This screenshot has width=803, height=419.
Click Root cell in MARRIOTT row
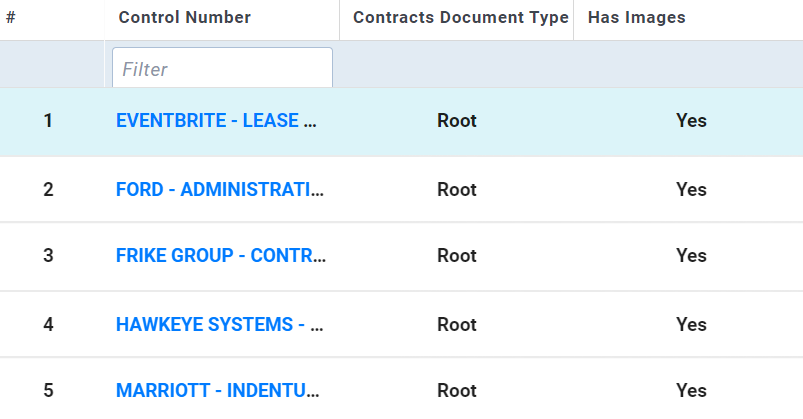point(457,391)
